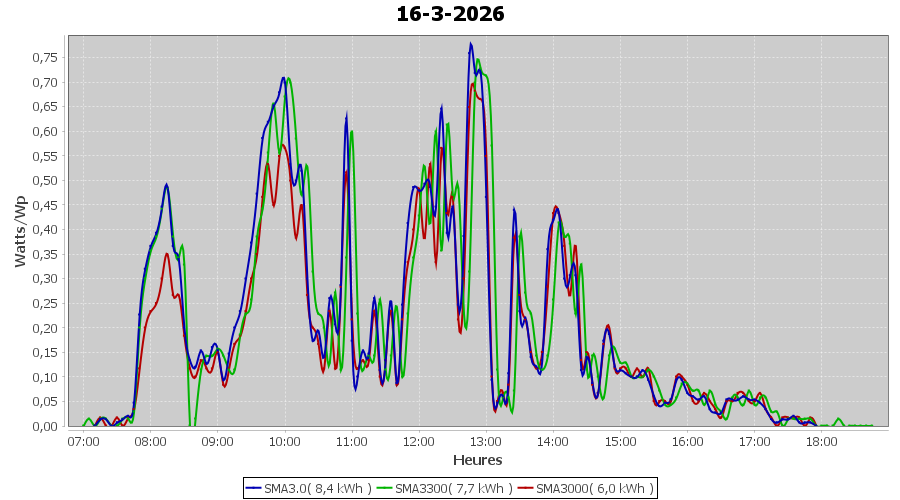Viewport: 900px width, 500px height.
Task: Click the chart title 16-3-2026
Action: 450,14
